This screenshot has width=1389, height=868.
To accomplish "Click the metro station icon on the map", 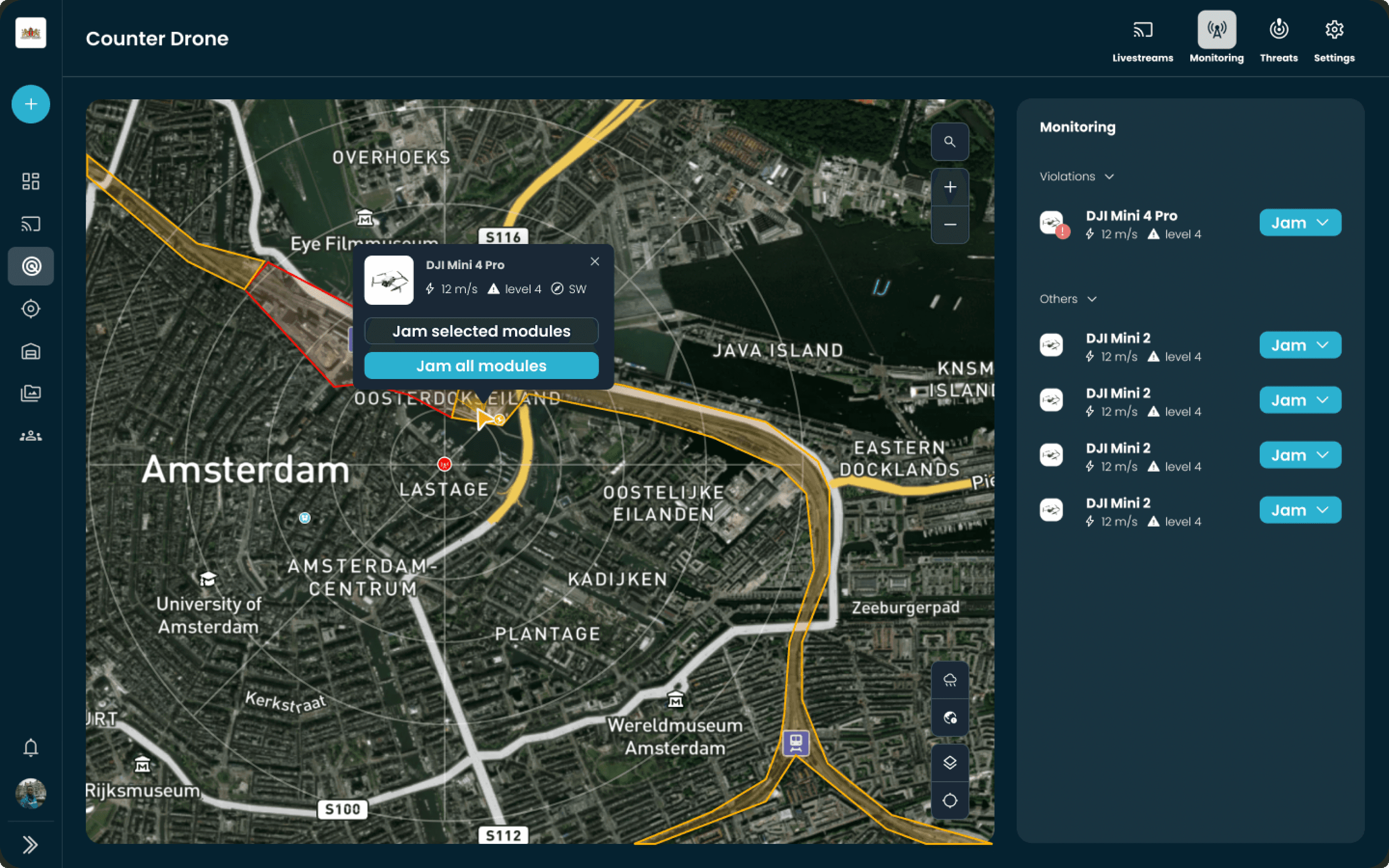I will click(796, 743).
